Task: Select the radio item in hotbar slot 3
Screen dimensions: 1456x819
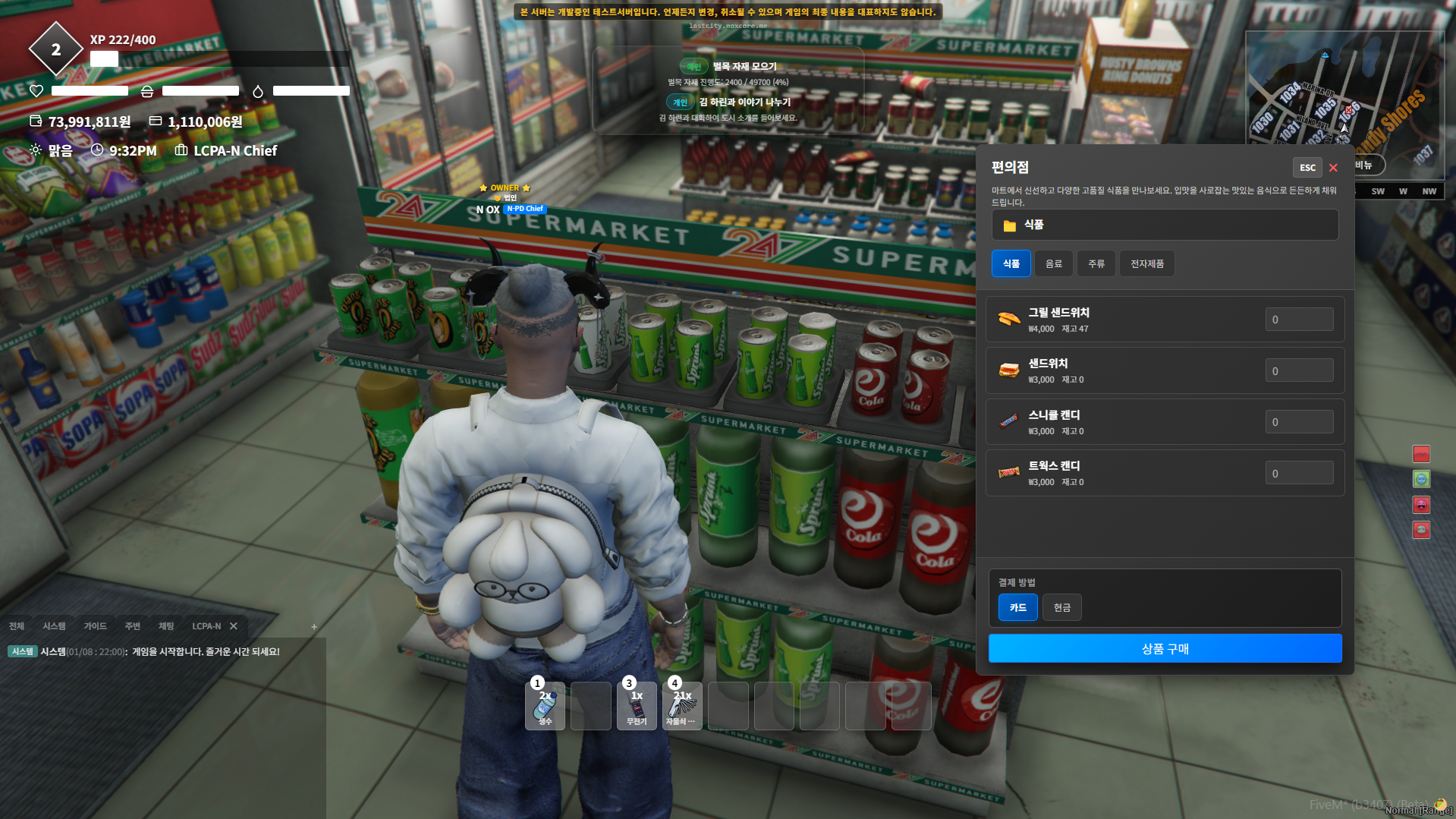Action: (x=636, y=706)
